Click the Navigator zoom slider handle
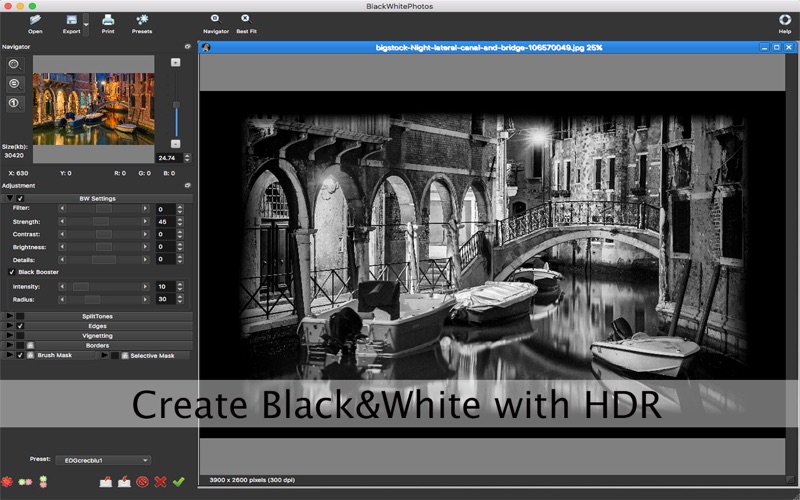 (176, 105)
